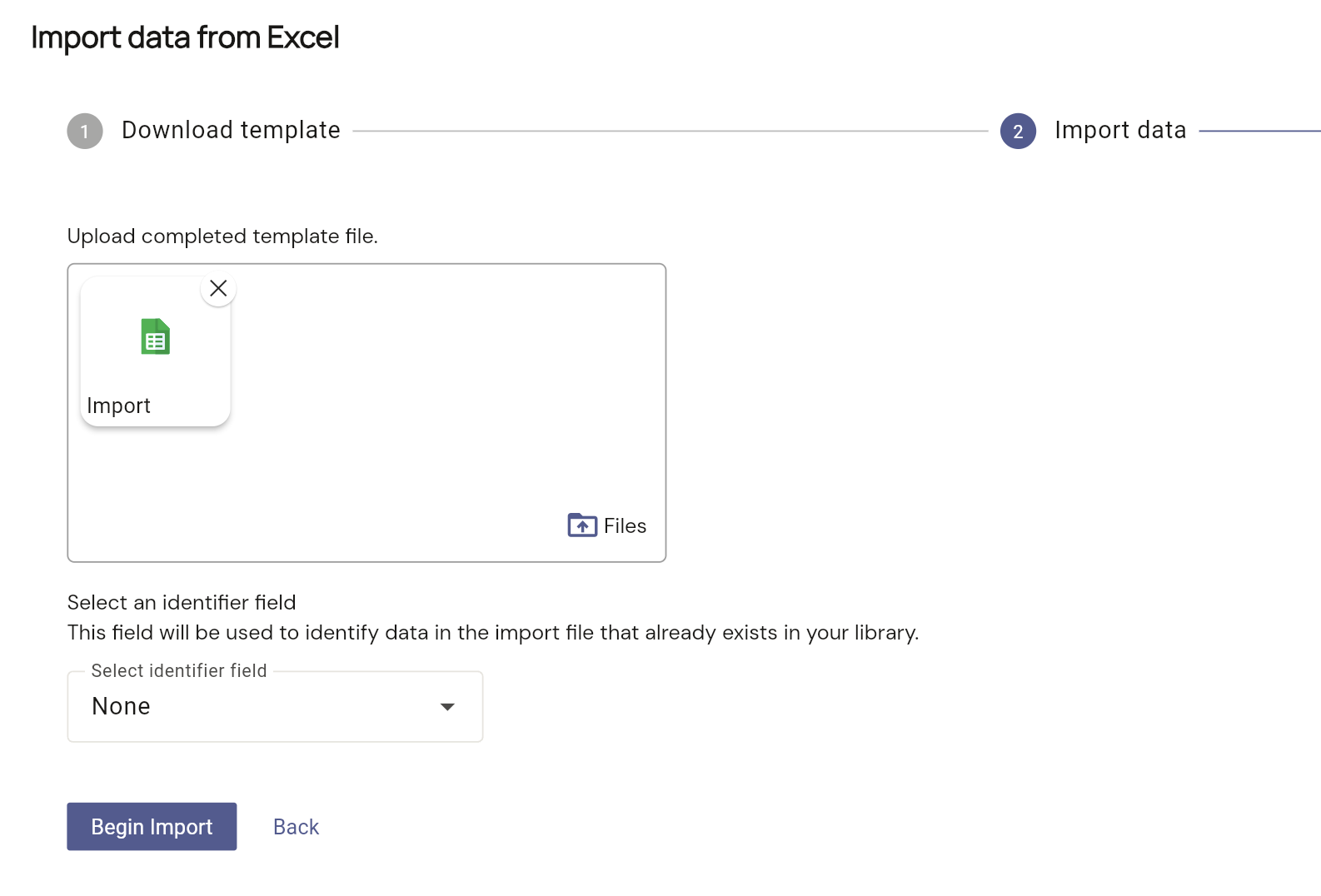Viewport: 1321px width, 896px height.
Task: Click the Files upload label
Action: pos(625,526)
